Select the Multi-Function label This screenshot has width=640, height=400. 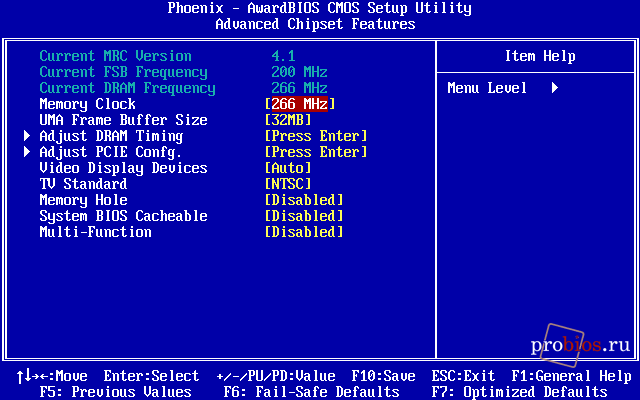coord(96,232)
